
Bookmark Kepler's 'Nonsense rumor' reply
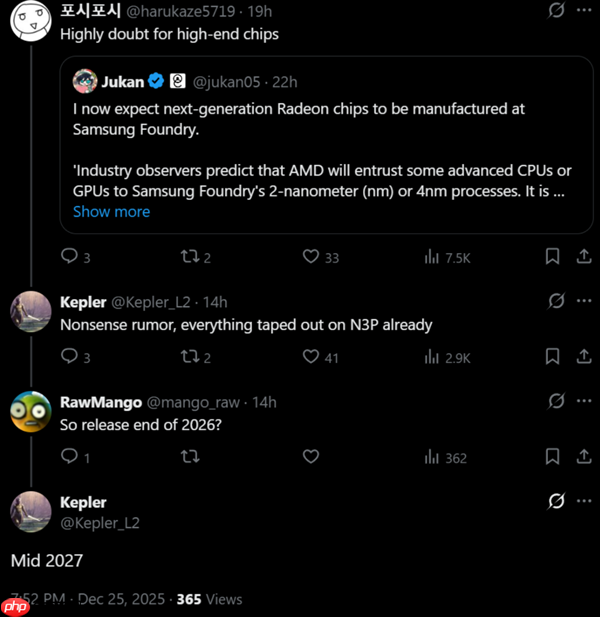pos(552,357)
